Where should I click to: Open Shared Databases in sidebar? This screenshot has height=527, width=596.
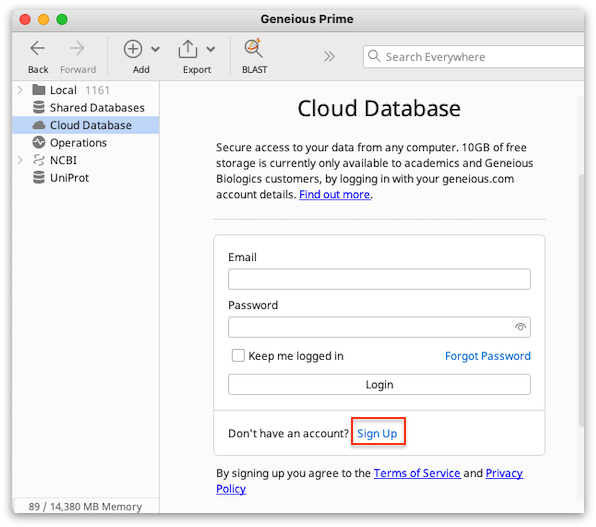click(97, 108)
